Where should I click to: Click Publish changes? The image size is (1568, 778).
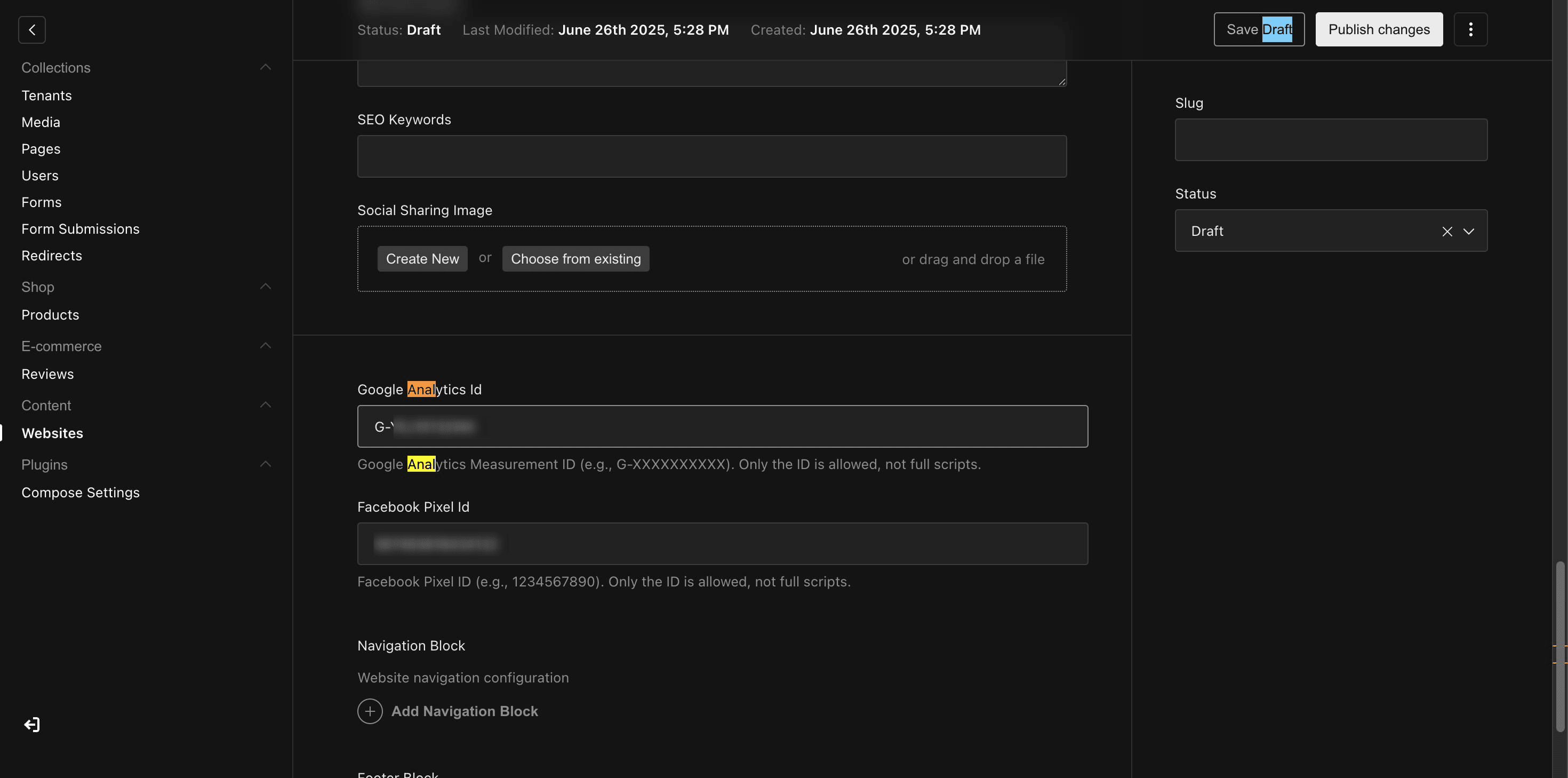pos(1379,29)
